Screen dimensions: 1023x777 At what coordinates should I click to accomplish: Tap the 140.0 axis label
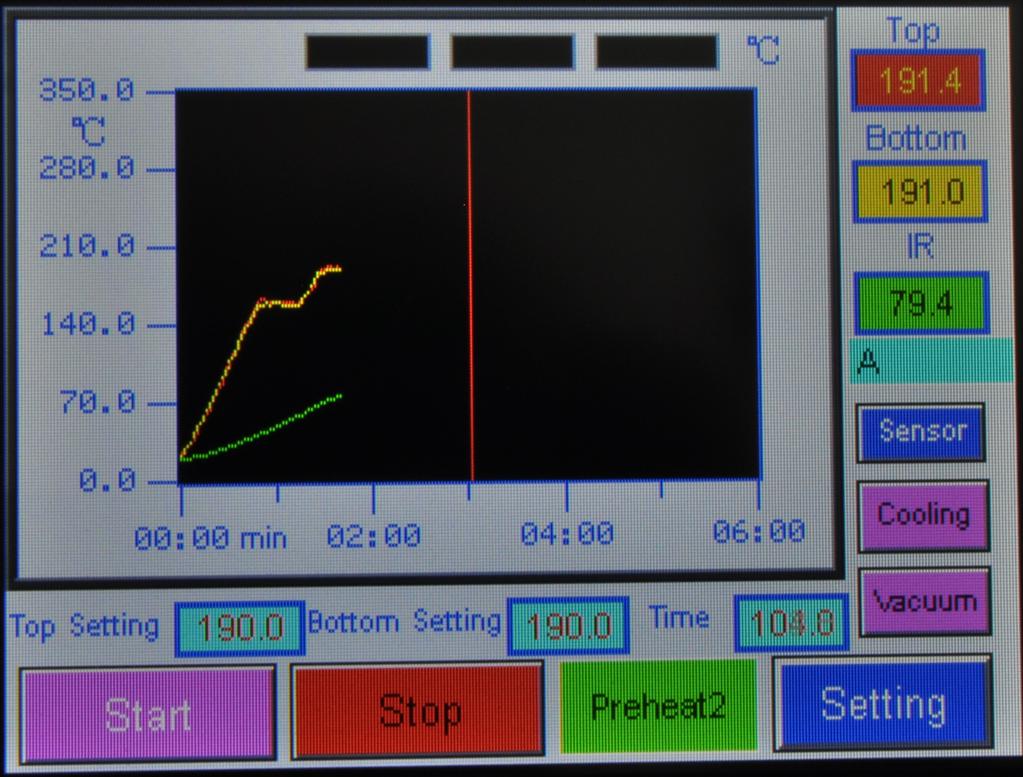pyautogui.click(x=87, y=324)
